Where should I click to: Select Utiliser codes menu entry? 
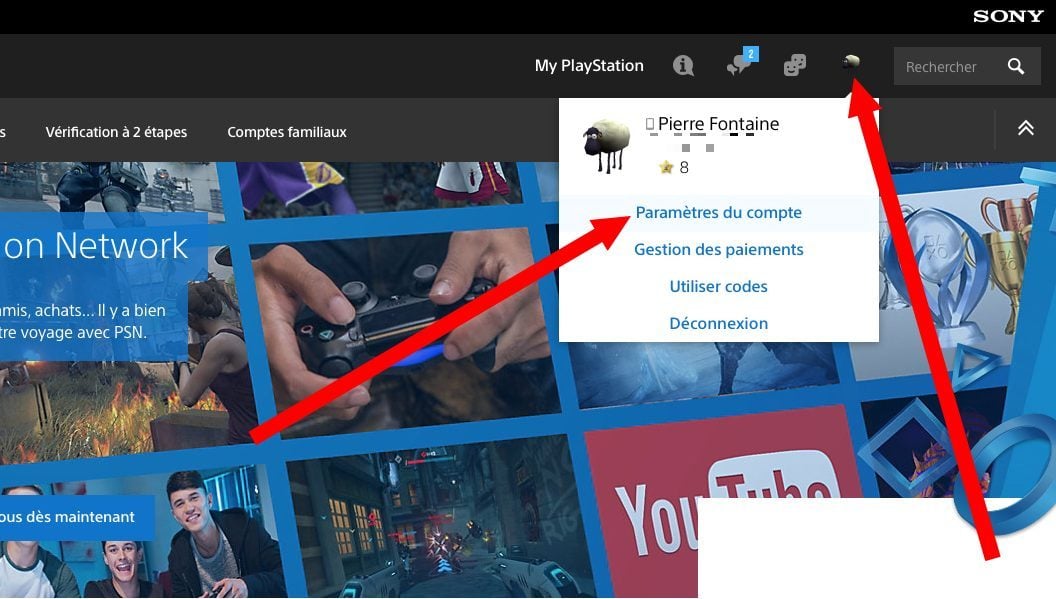point(719,286)
